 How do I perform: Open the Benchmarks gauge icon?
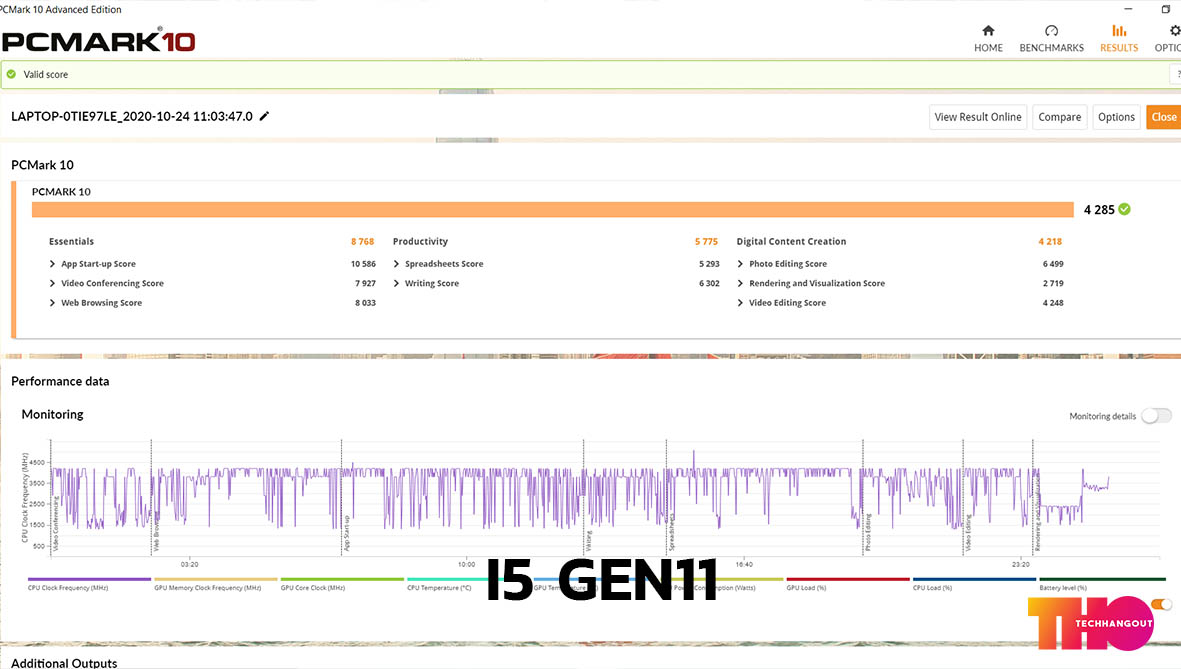tap(1051, 30)
